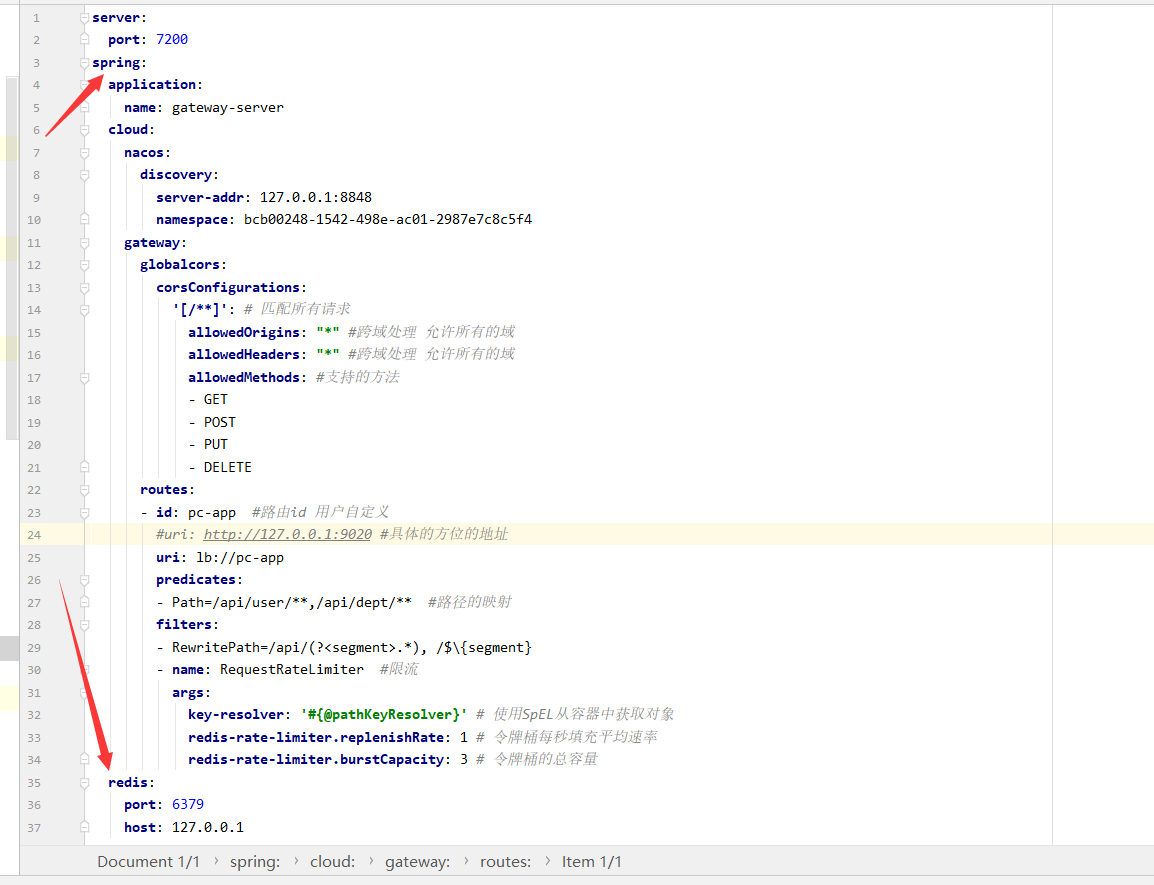Click the DELETE list entry
The height and width of the screenshot is (885, 1154).
pos(227,467)
